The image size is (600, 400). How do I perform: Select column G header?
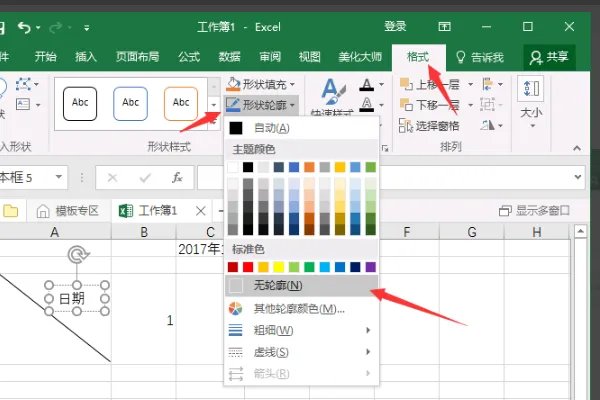tap(471, 232)
